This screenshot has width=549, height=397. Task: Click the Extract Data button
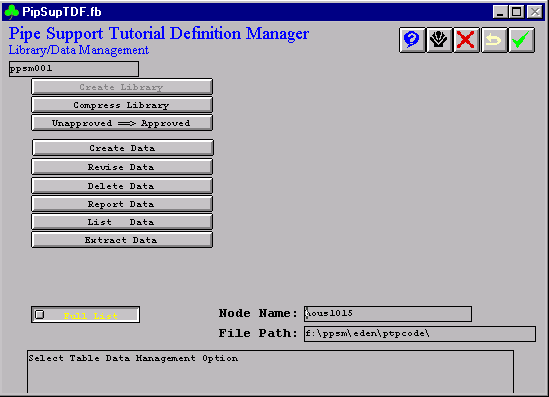tap(122, 240)
